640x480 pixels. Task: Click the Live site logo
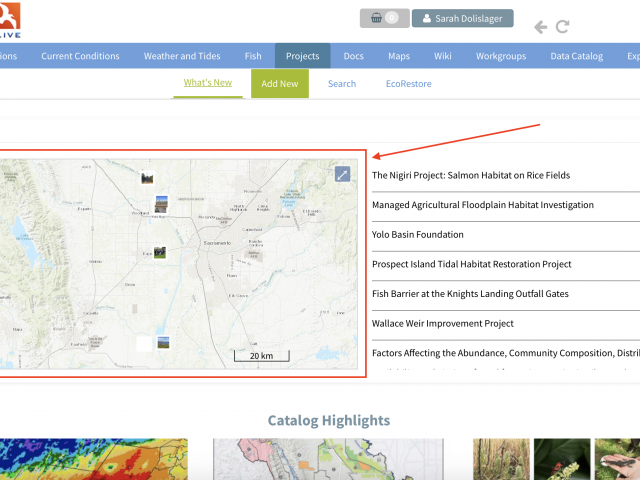pos(12,18)
